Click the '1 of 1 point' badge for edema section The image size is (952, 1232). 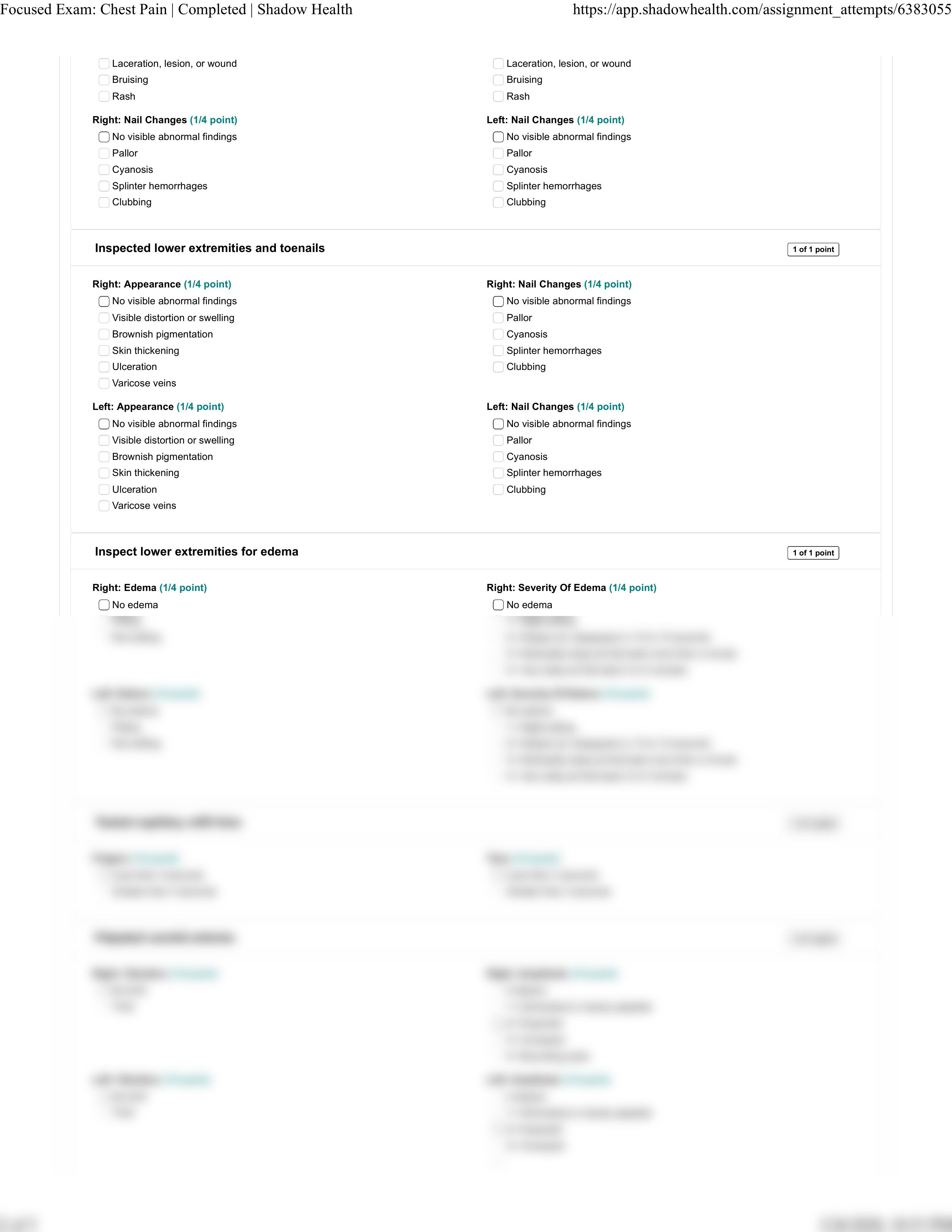coord(813,553)
